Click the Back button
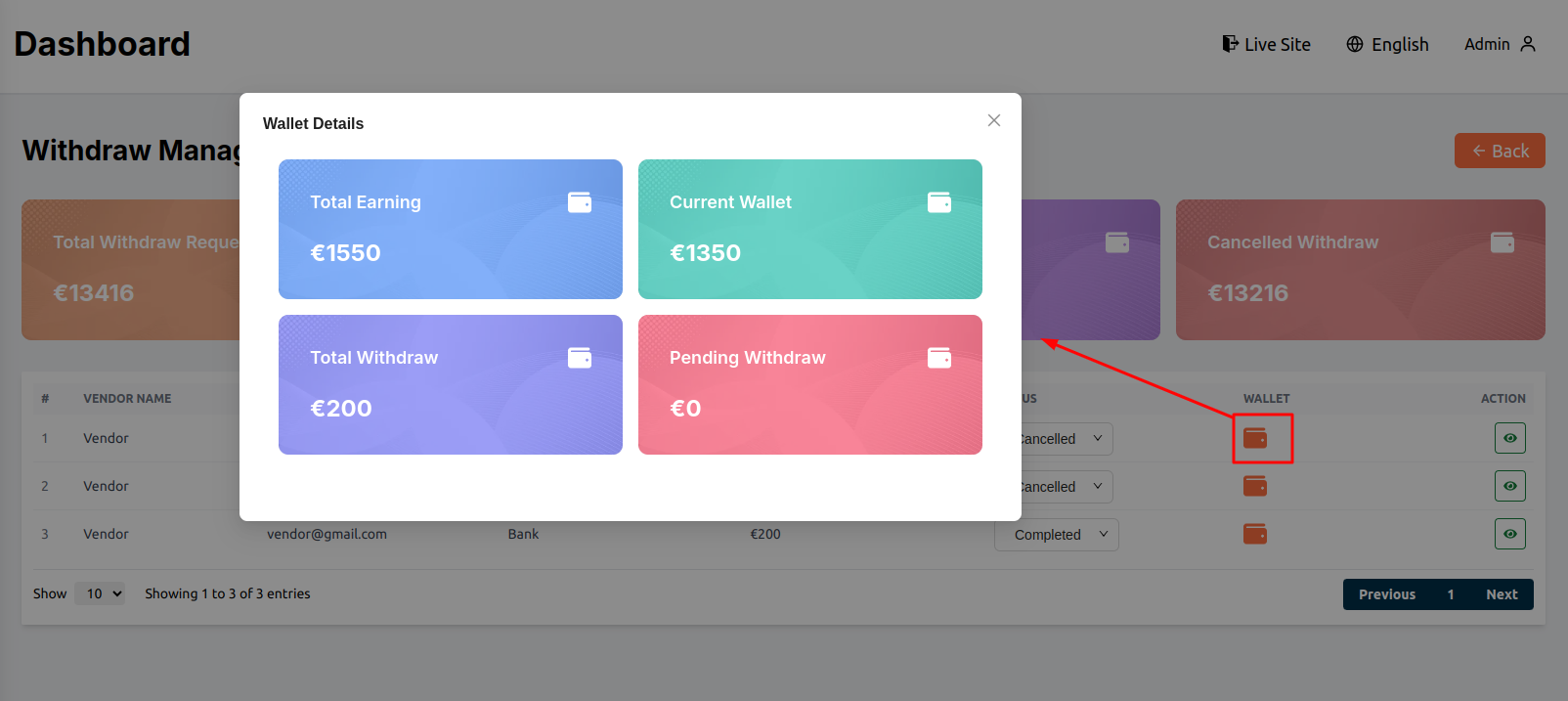The width and height of the screenshot is (1568, 701). [x=1500, y=151]
